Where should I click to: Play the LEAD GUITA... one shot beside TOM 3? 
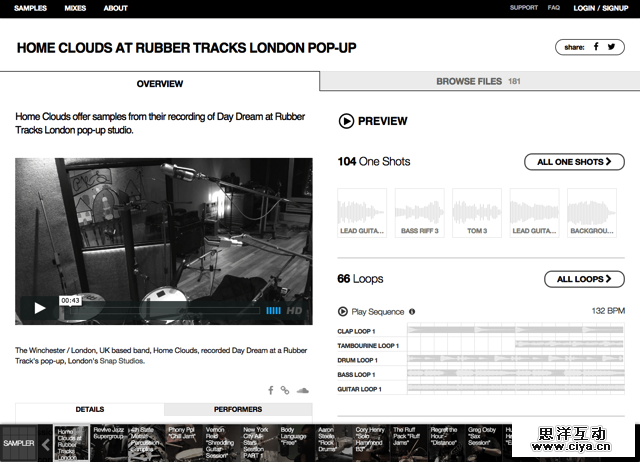click(x=534, y=213)
